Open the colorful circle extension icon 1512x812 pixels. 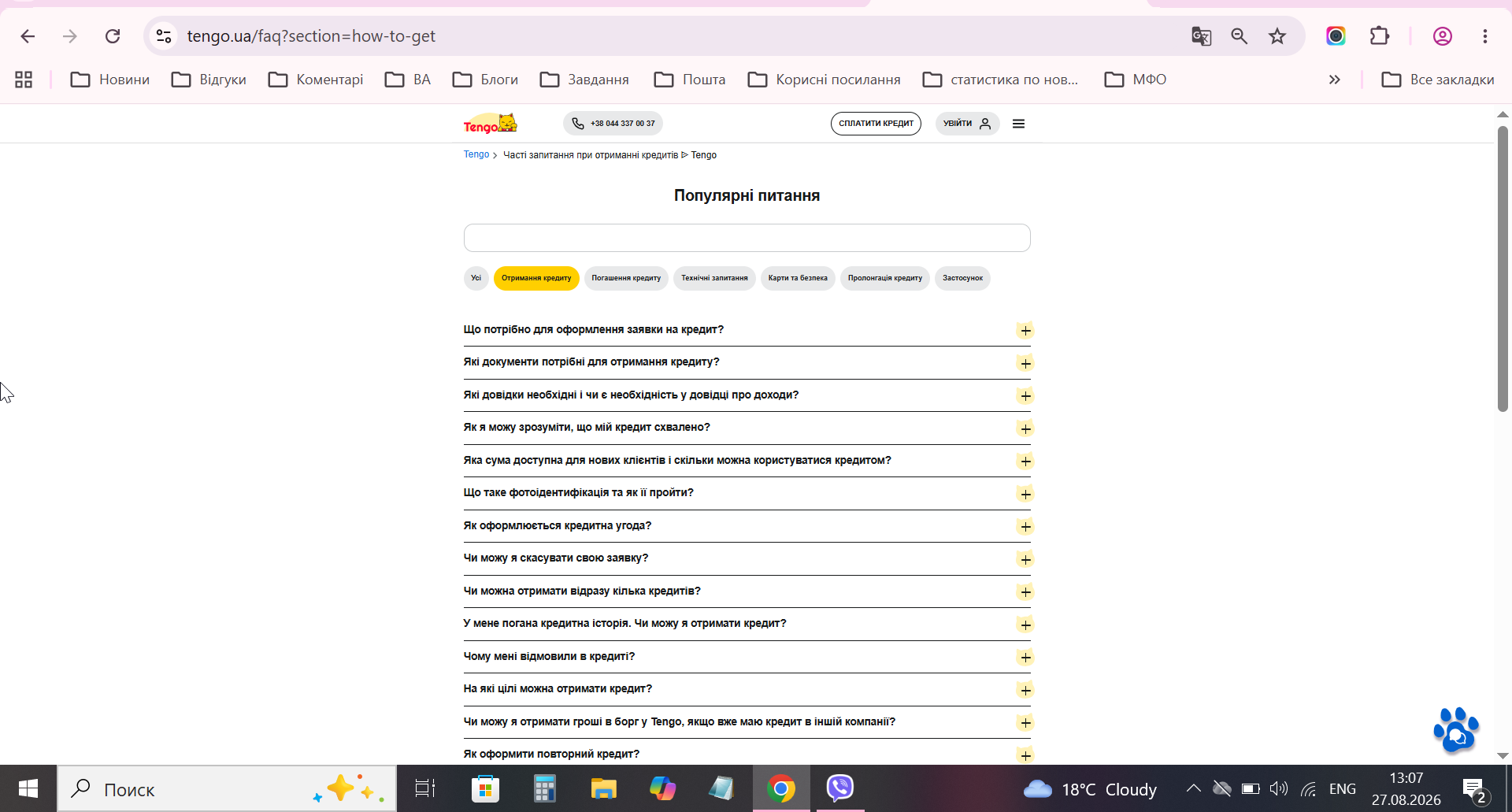(x=1336, y=36)
